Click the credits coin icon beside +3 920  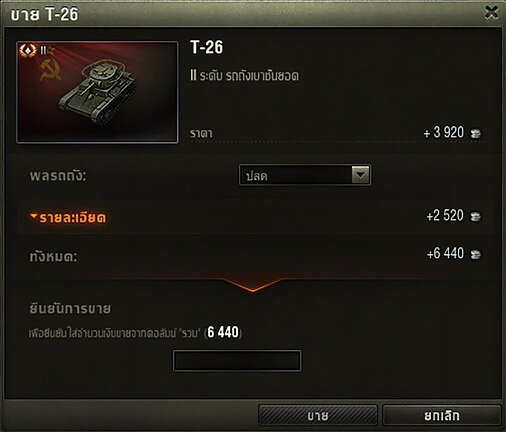[x=476, y=133]
